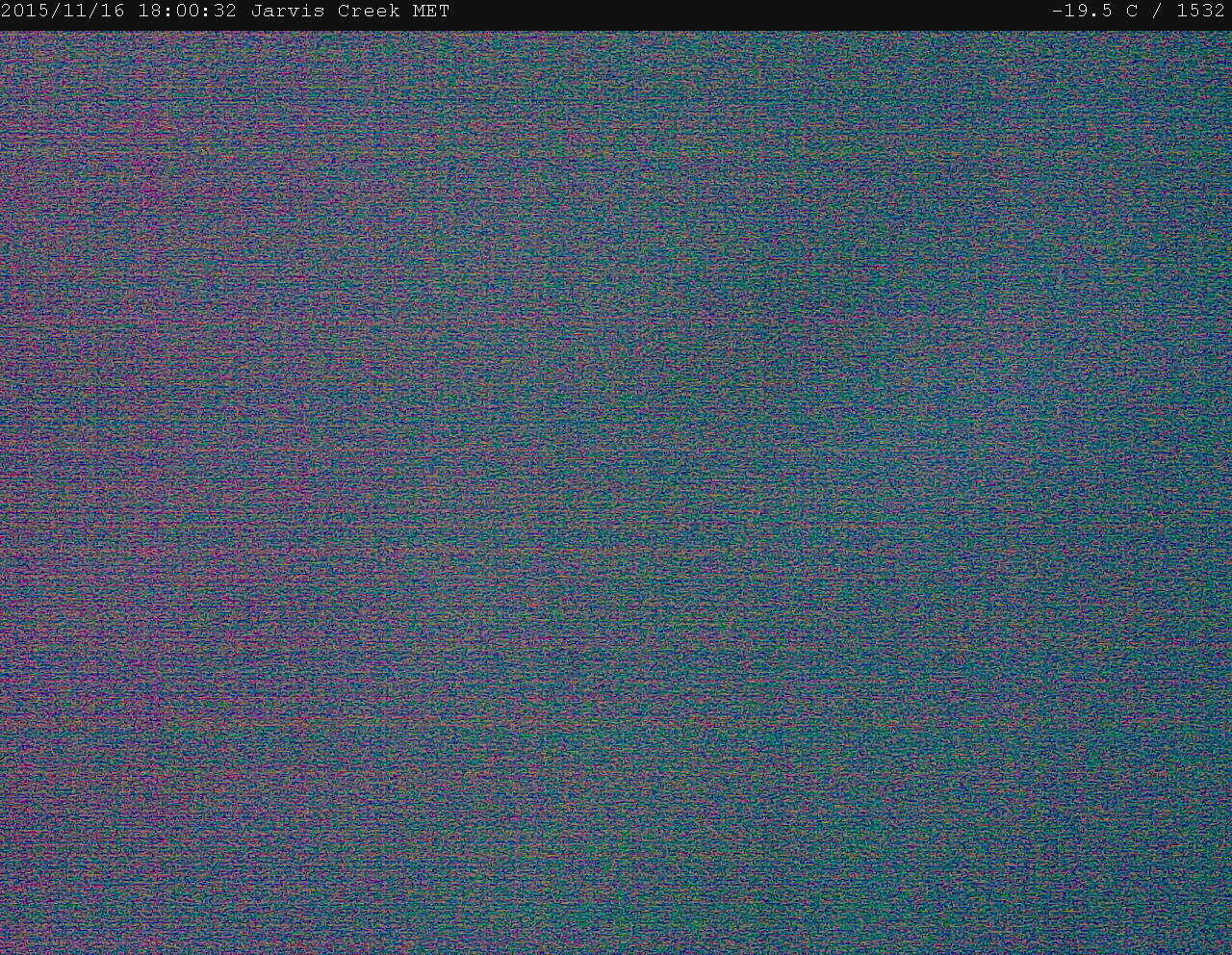Click the center of the noisy camera image

coord(616,491)
